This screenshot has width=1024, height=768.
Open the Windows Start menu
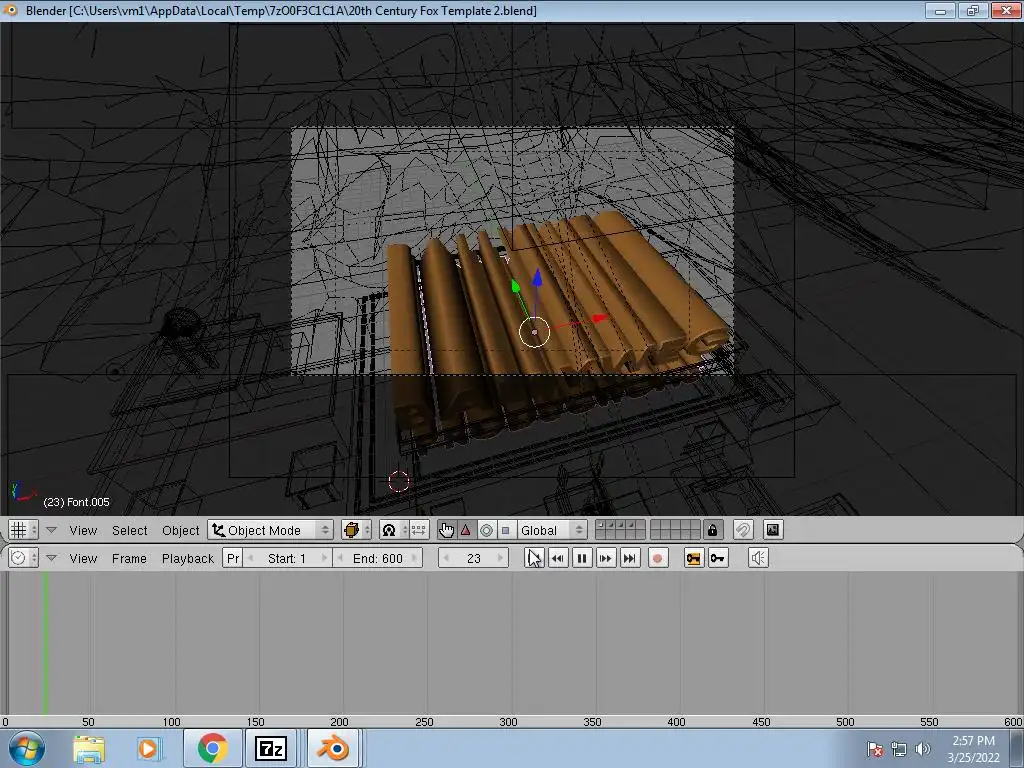[x=27, y=748]
